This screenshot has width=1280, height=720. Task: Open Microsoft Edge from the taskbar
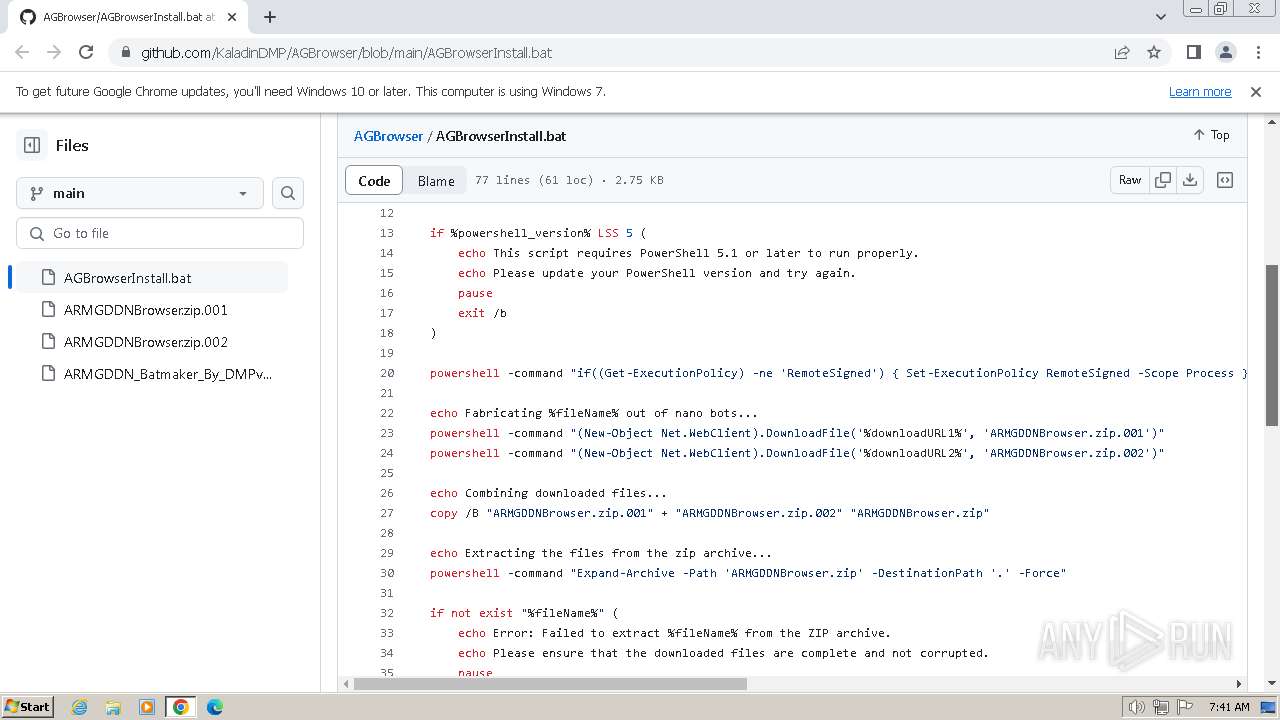tap(215, 707)
